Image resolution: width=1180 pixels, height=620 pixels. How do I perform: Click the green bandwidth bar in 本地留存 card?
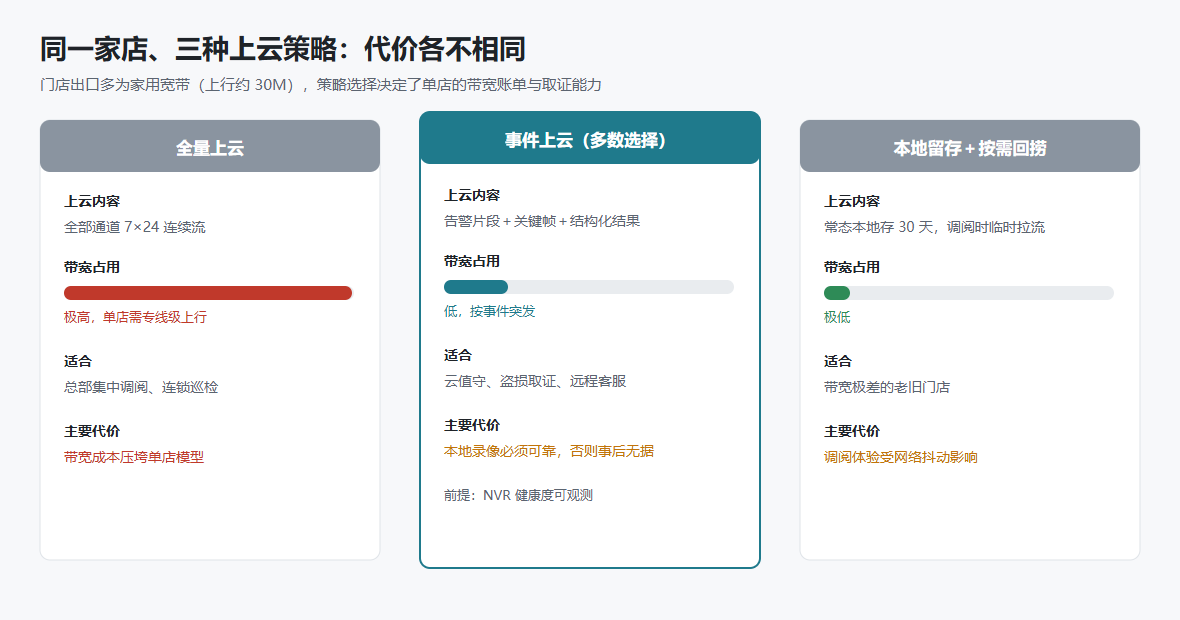(x=837, y=293)
